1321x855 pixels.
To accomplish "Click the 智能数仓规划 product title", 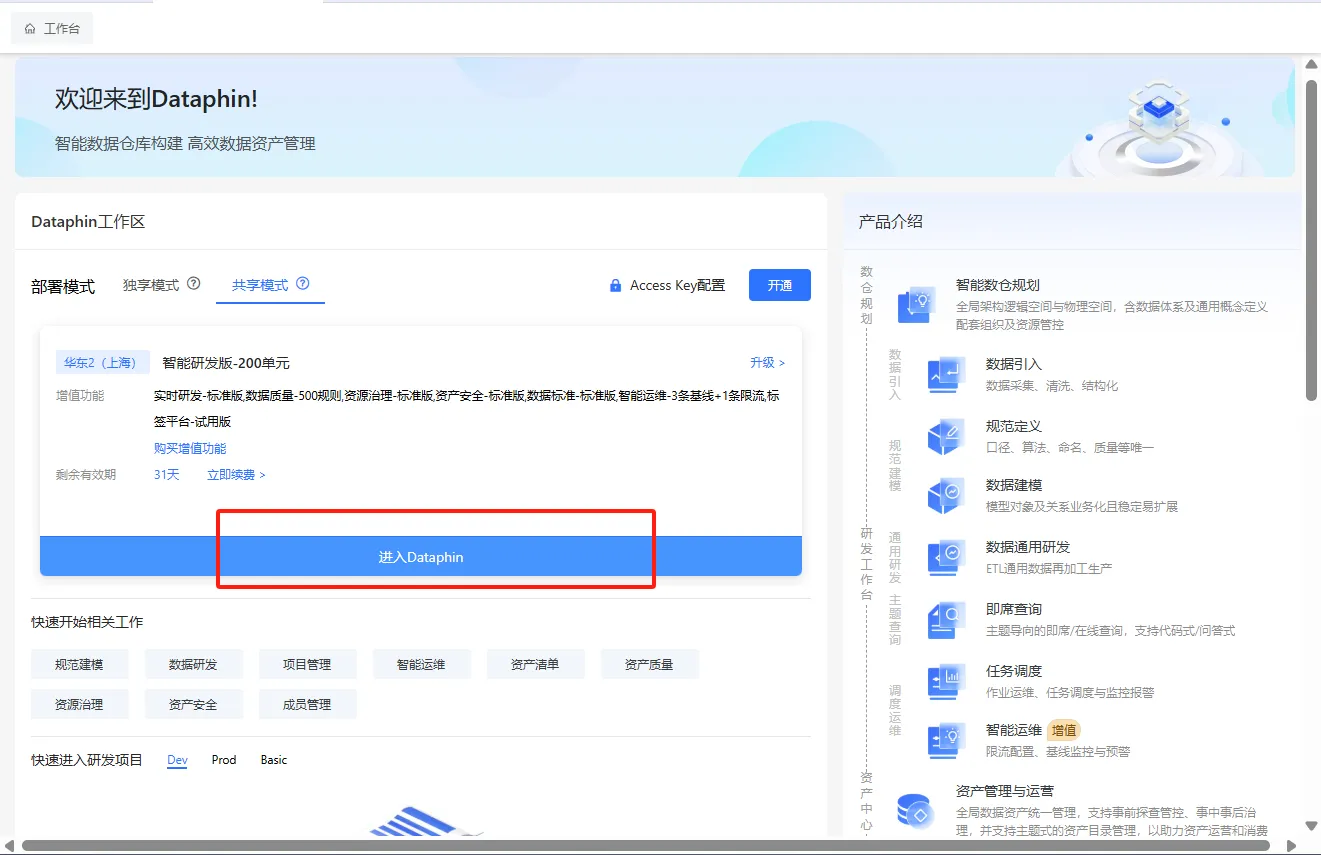I will coord(998,285).
